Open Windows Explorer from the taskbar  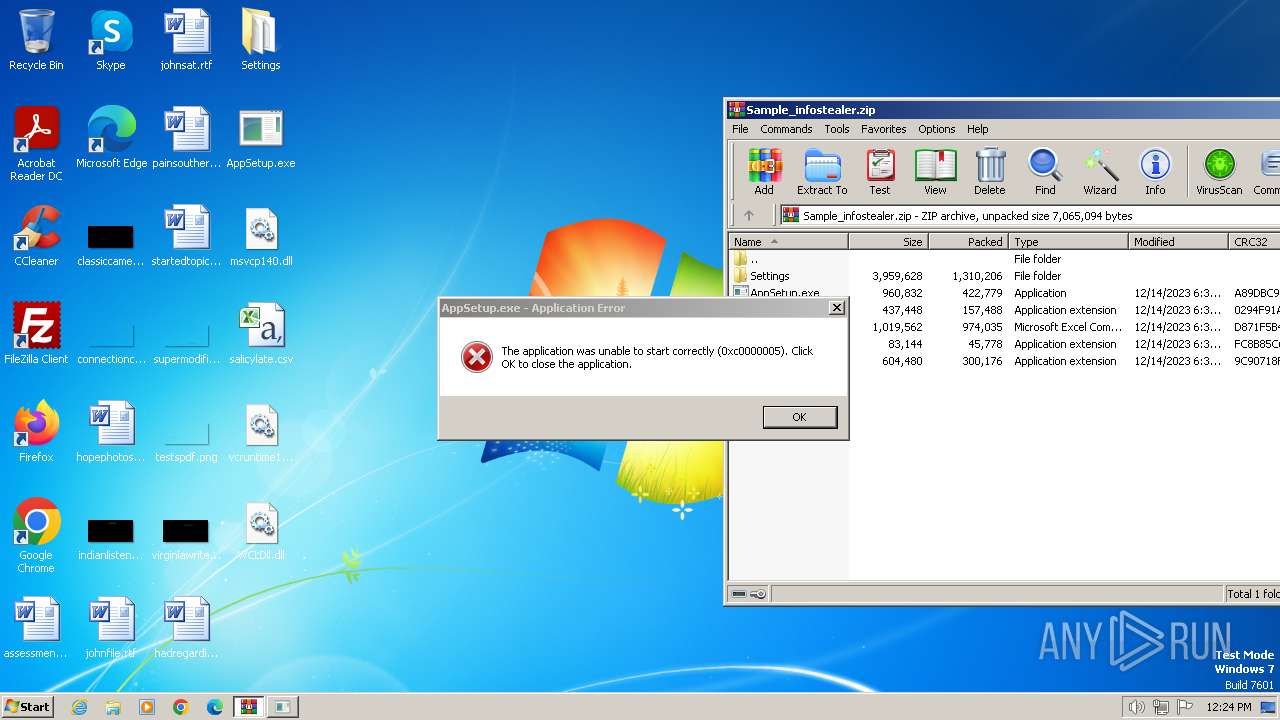[x=113, y=707]
